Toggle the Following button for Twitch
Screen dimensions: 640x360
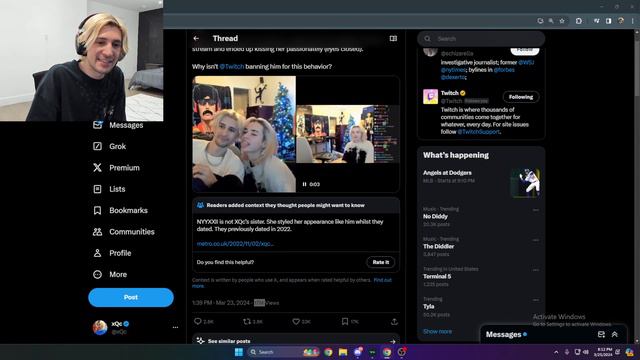click(x=521, y=97)
